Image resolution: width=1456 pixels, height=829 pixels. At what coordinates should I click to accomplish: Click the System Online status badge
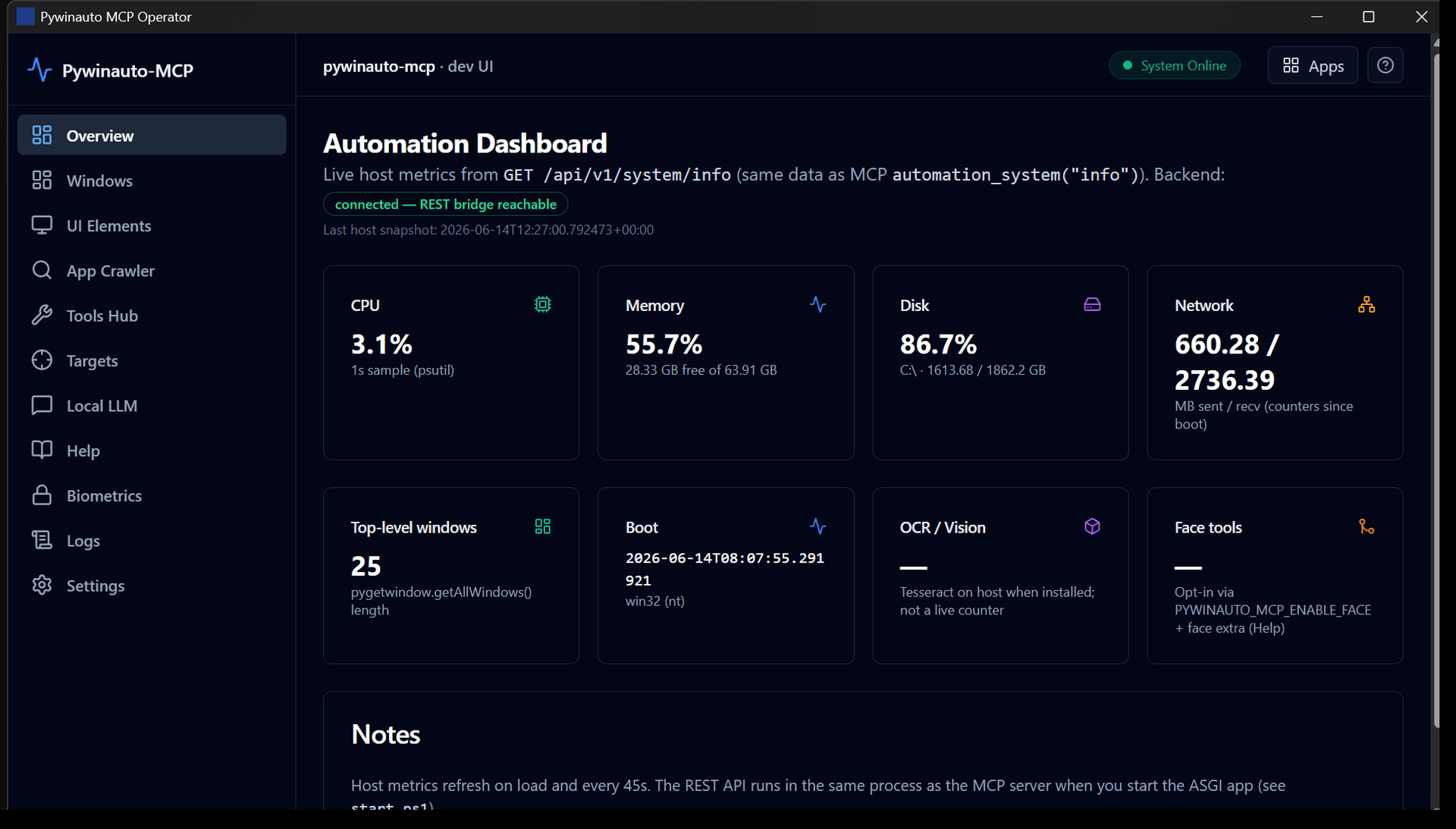click(x=1174, y=65)
